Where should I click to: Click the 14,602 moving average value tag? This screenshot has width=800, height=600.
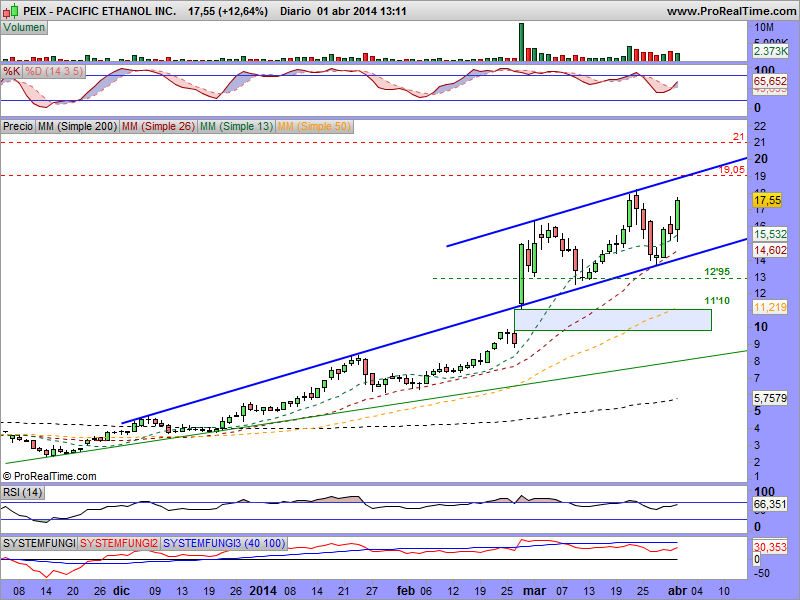click(x=770, y=249)
